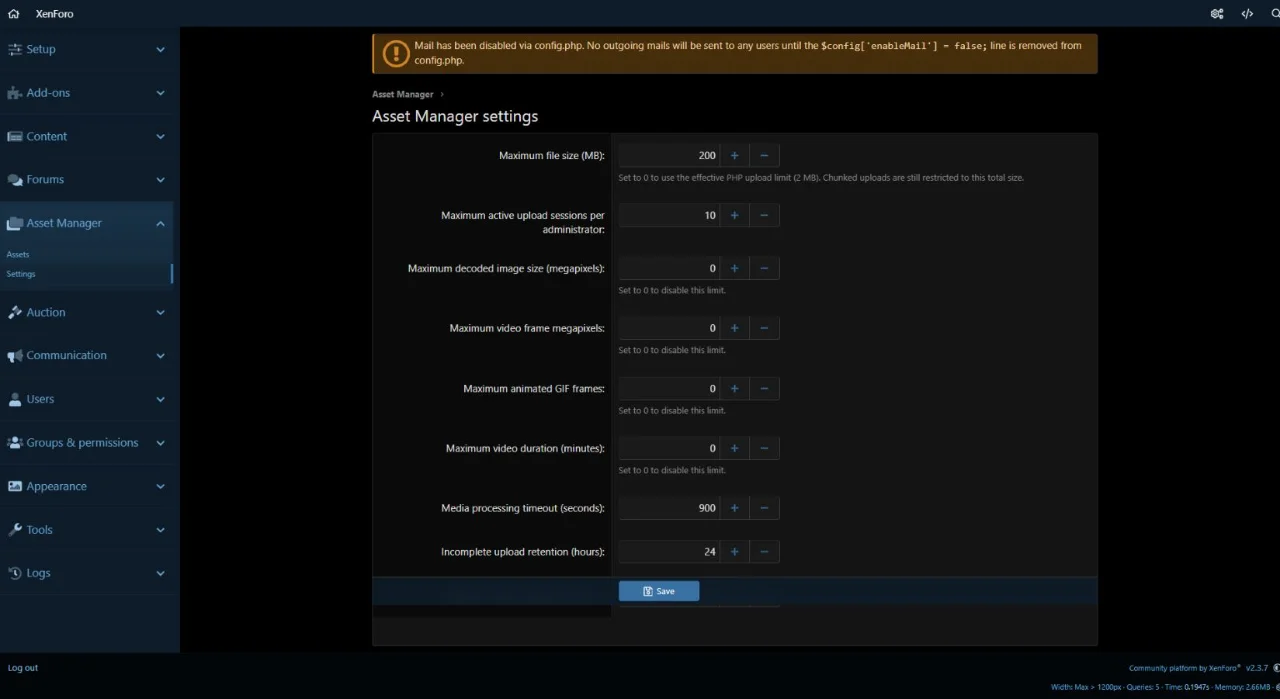Screen dimensions: 1280x699
Task: Click the Appearance image icon
Action: pyautogui.click(x=15, y=486)
